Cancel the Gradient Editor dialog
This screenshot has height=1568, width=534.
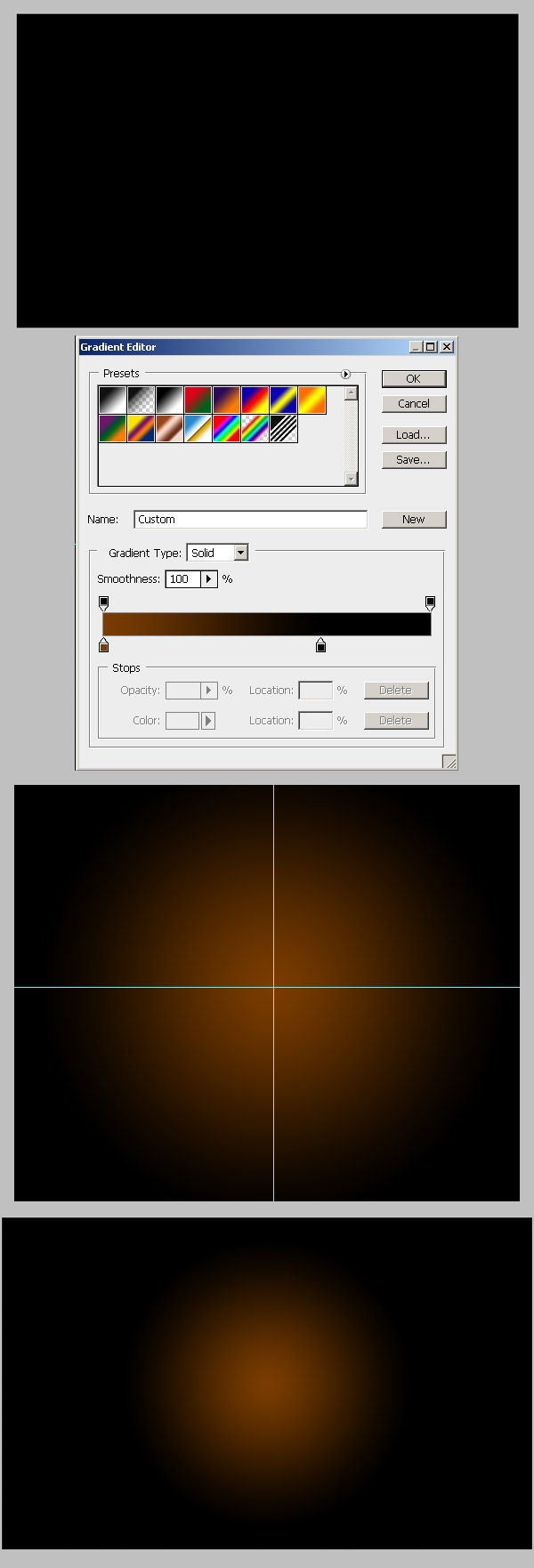pyautogui.click(x=414, y=403)
